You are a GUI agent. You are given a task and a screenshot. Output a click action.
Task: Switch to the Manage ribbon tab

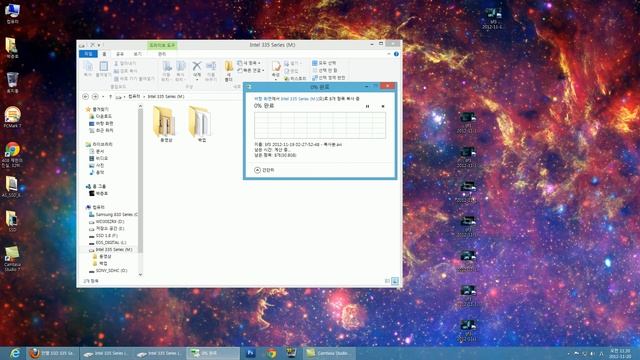point(162,54)
